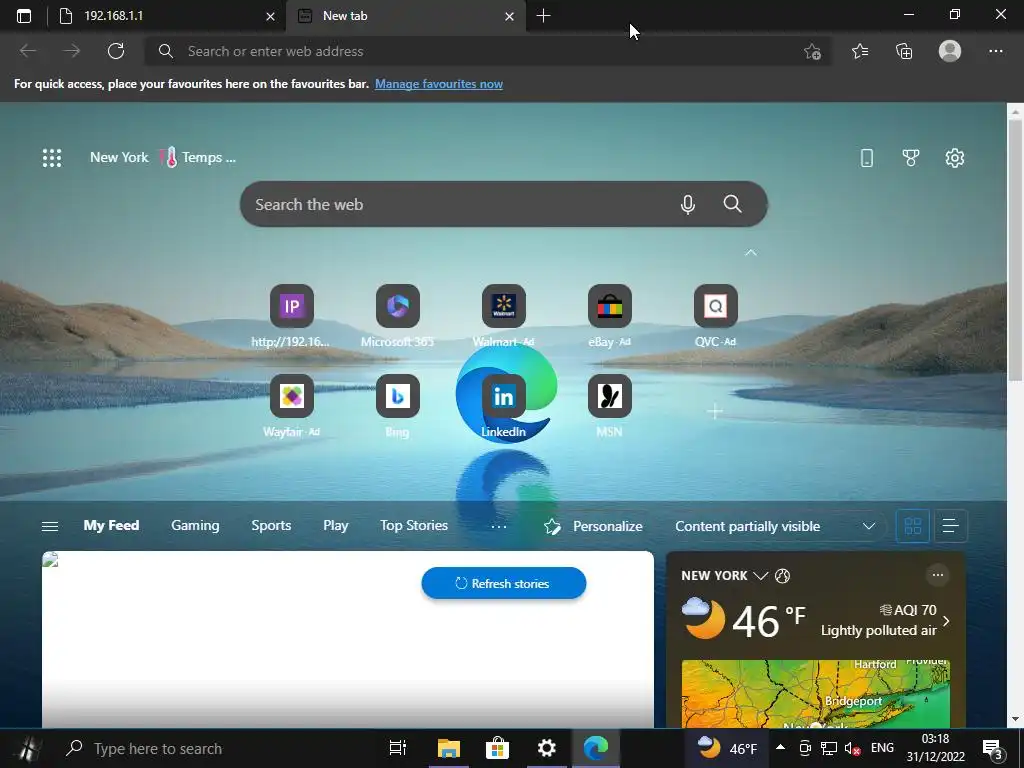Click the page vertical scrollbar thumb
Screen dimensions: 1024x768
click(1015, 251)
